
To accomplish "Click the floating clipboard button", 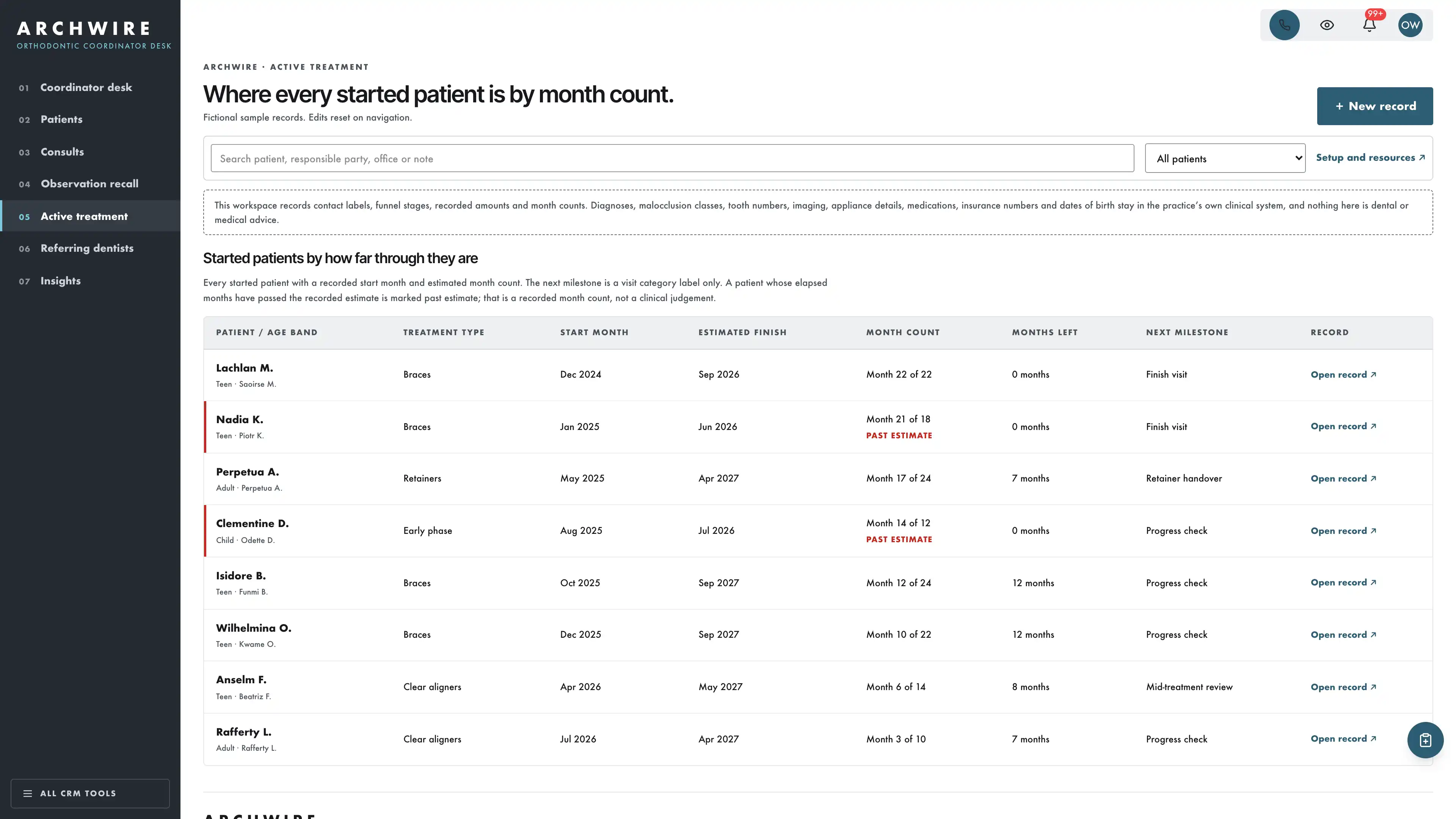I will 1425,740.
